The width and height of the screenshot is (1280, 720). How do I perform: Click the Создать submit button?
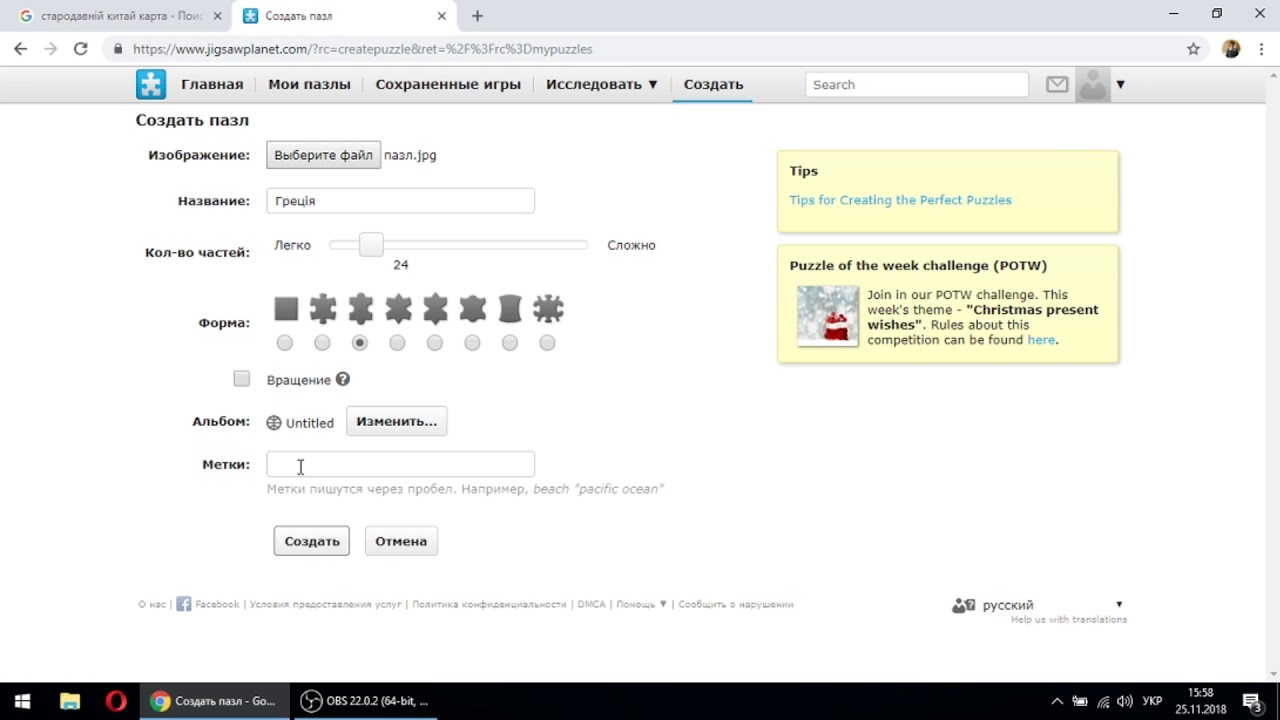point(312,541)
